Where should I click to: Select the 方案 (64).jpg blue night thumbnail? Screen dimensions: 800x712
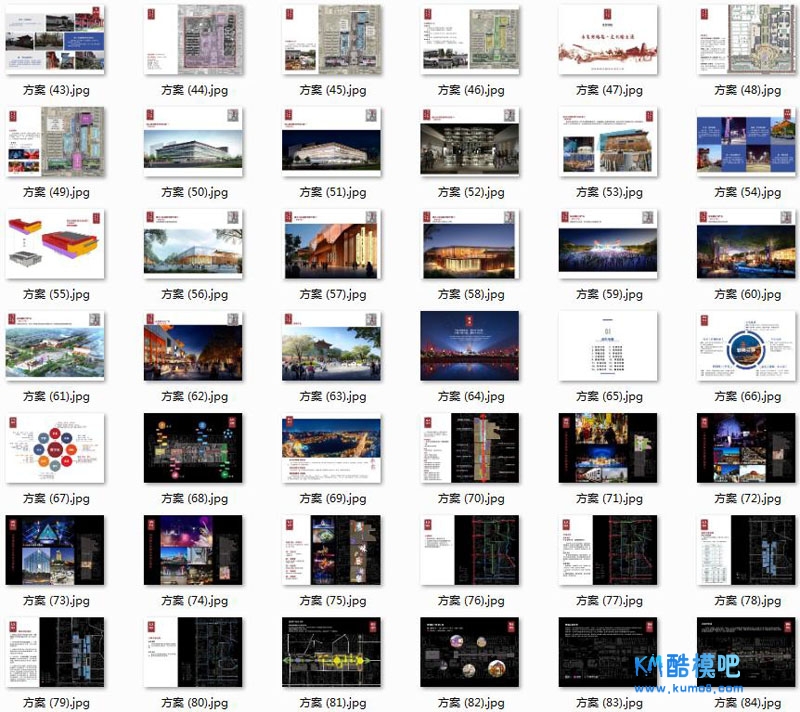470,346
